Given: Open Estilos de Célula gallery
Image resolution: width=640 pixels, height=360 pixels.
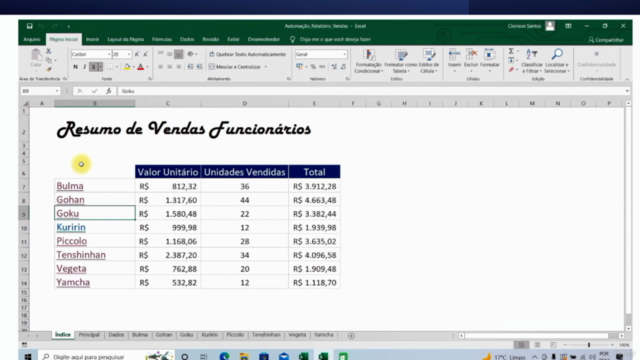Looking at the screenshot, I should point(429,61).
